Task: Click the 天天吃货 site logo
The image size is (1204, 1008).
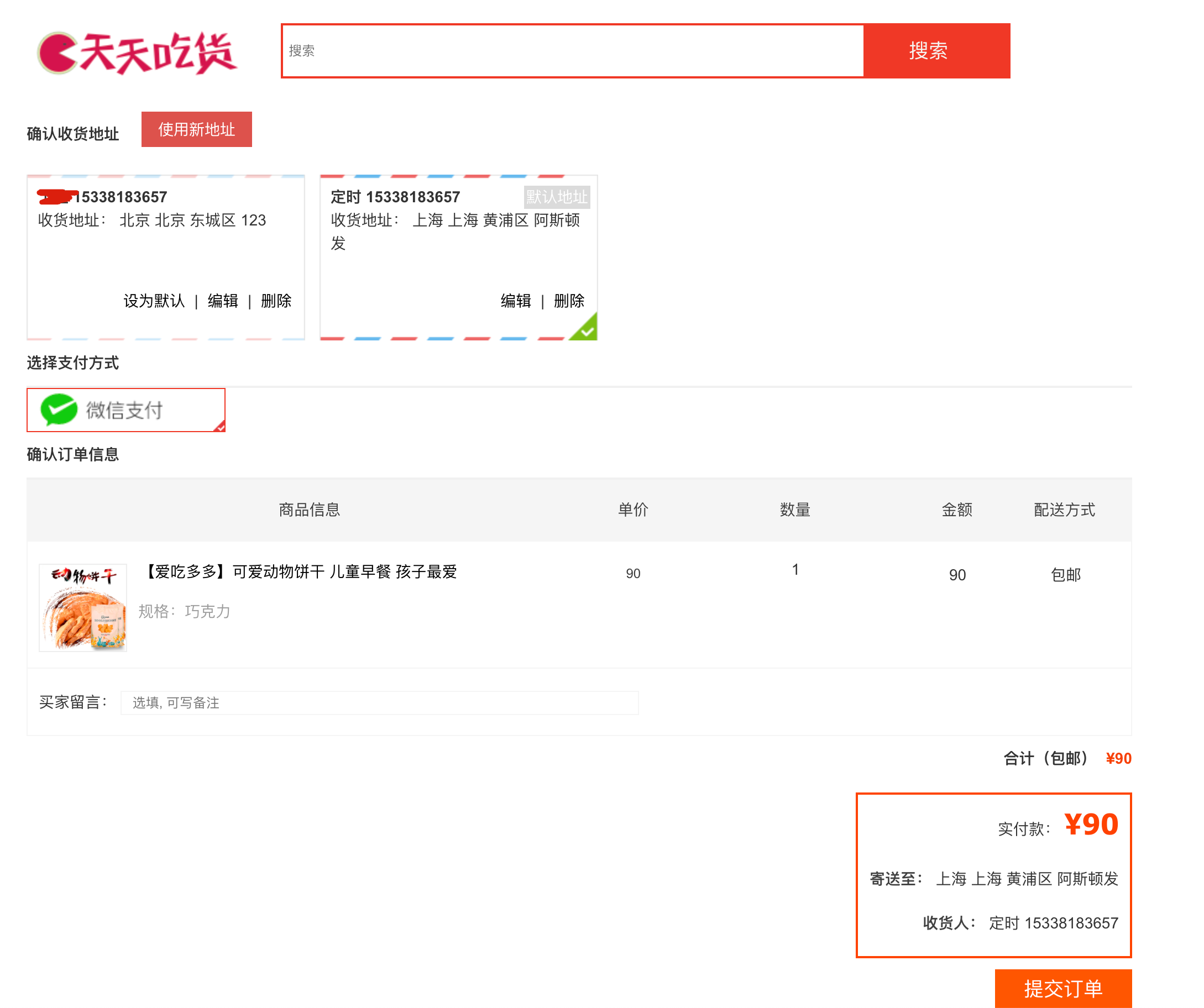Action: click(137, 53)
